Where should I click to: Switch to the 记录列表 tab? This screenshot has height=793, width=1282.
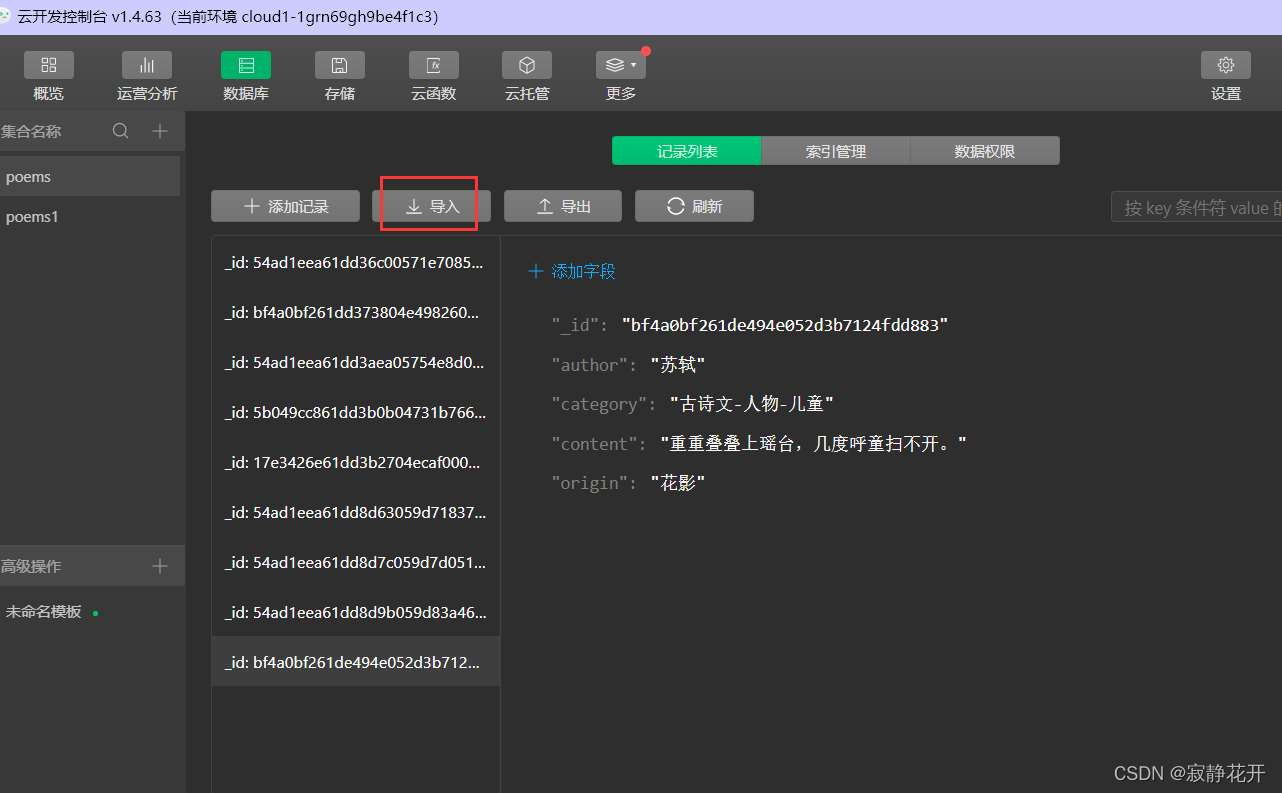pyautogui.click(x=687, y=151)
